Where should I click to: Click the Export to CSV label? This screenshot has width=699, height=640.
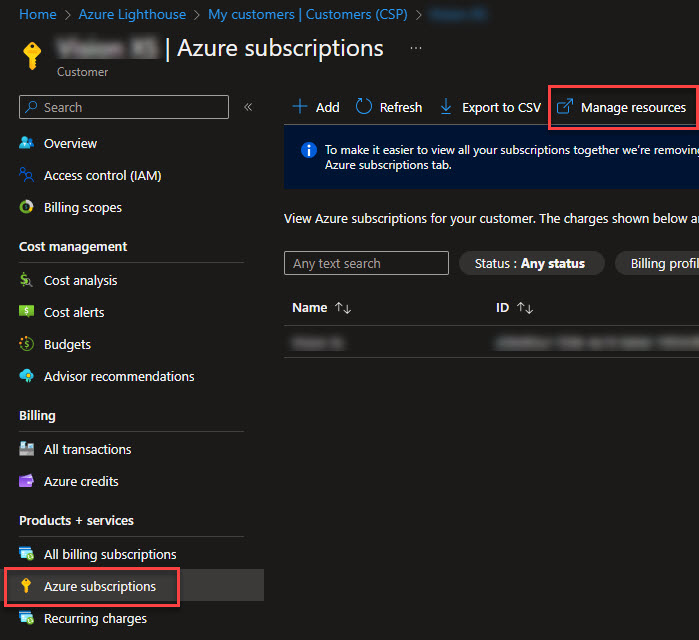click(x=501, y=107)
